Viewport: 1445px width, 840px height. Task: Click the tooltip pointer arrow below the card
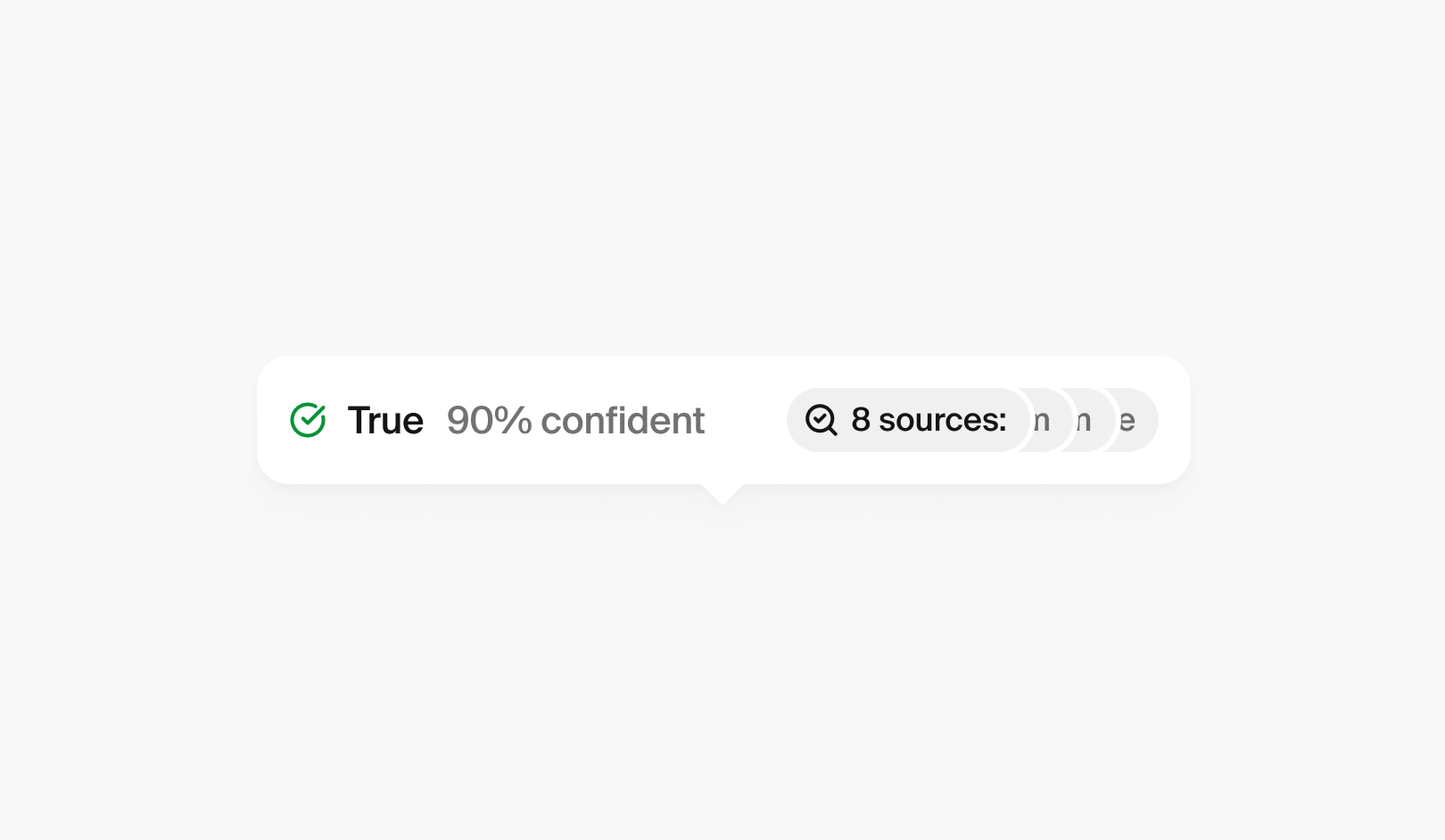click(722, 492)
